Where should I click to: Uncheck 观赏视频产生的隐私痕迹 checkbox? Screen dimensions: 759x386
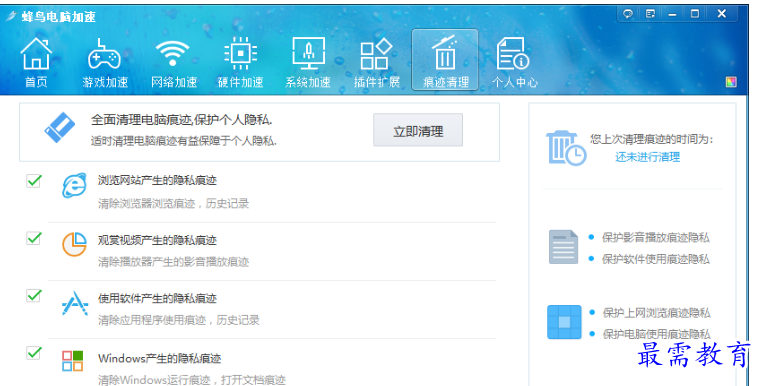33,238
